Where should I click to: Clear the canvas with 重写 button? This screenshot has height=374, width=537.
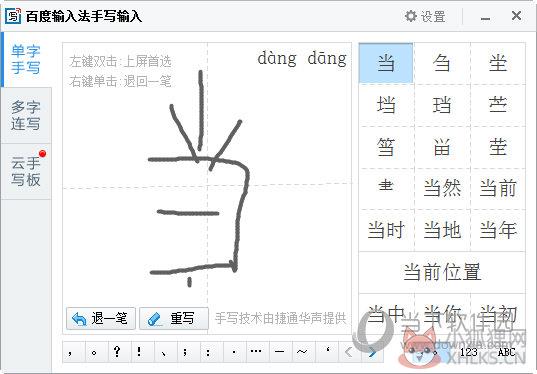174,319
